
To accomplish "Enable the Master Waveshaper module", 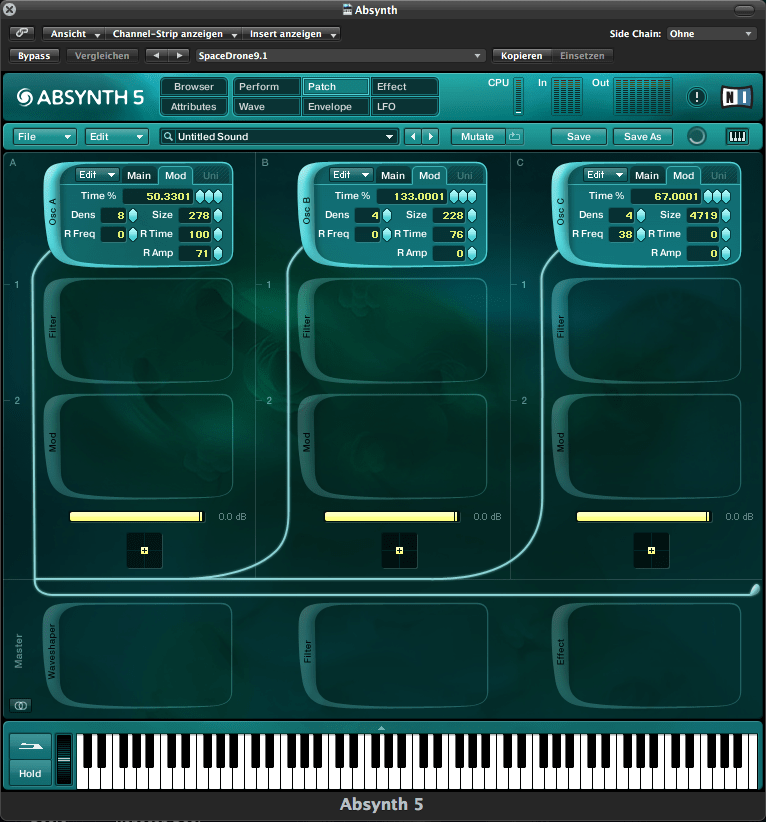I will pyautogui.click(x=51, y=652).
